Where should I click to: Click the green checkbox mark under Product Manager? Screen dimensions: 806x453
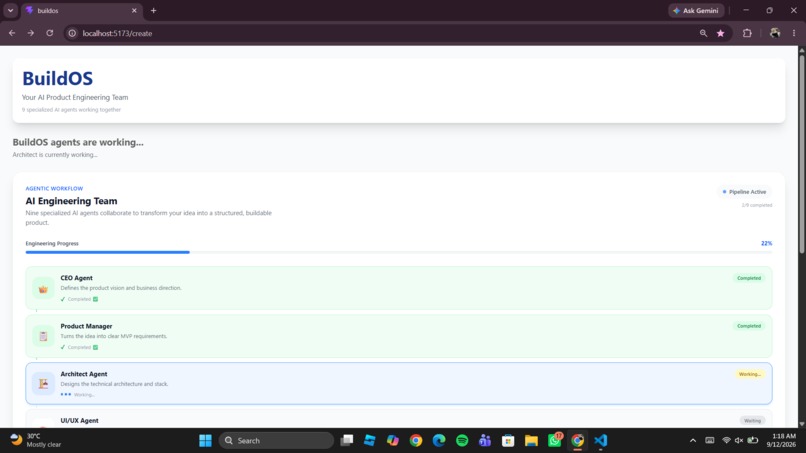[x=96, y=348]
